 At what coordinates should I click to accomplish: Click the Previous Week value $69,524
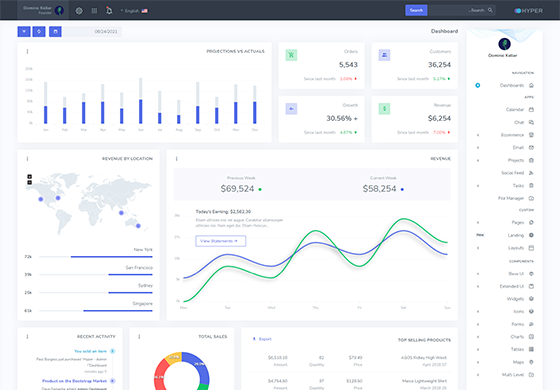click(x=237, y=189)
